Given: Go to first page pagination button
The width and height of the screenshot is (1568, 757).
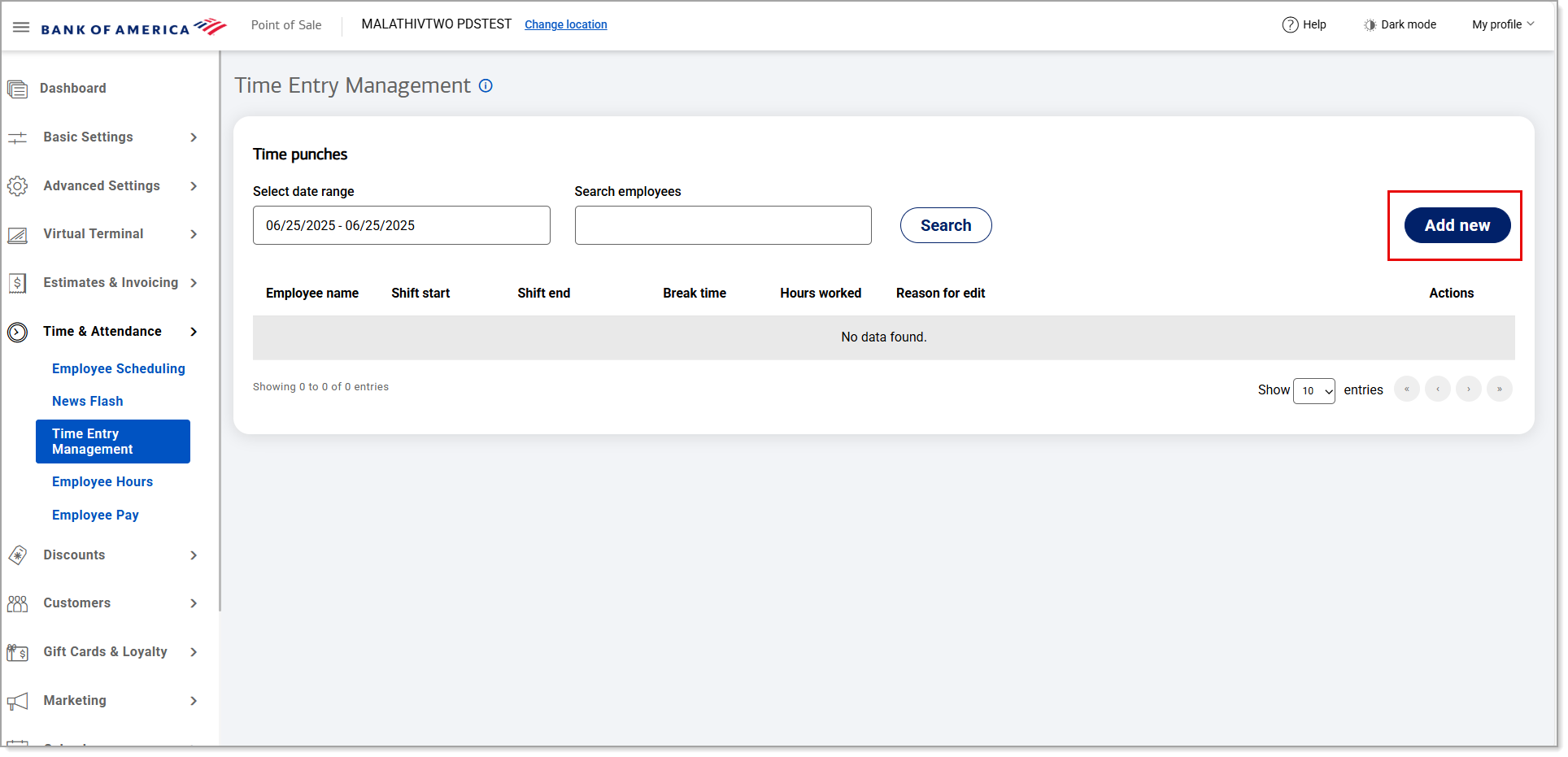Looking at the screenshot, I should pyautogui.click(x=1407, y=389).
